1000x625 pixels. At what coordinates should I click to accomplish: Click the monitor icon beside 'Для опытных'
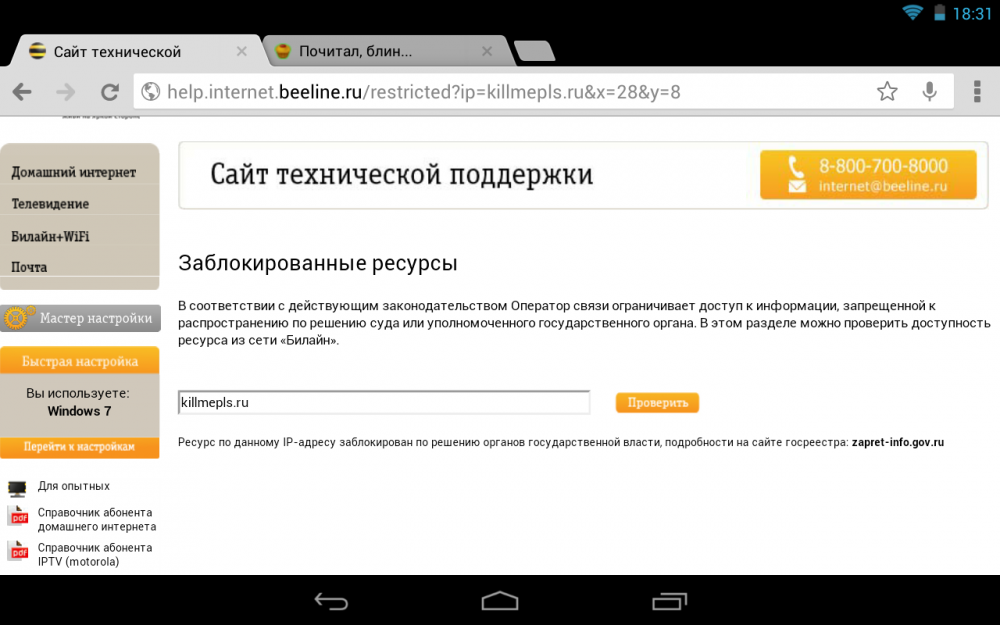[x=17, y=489]
